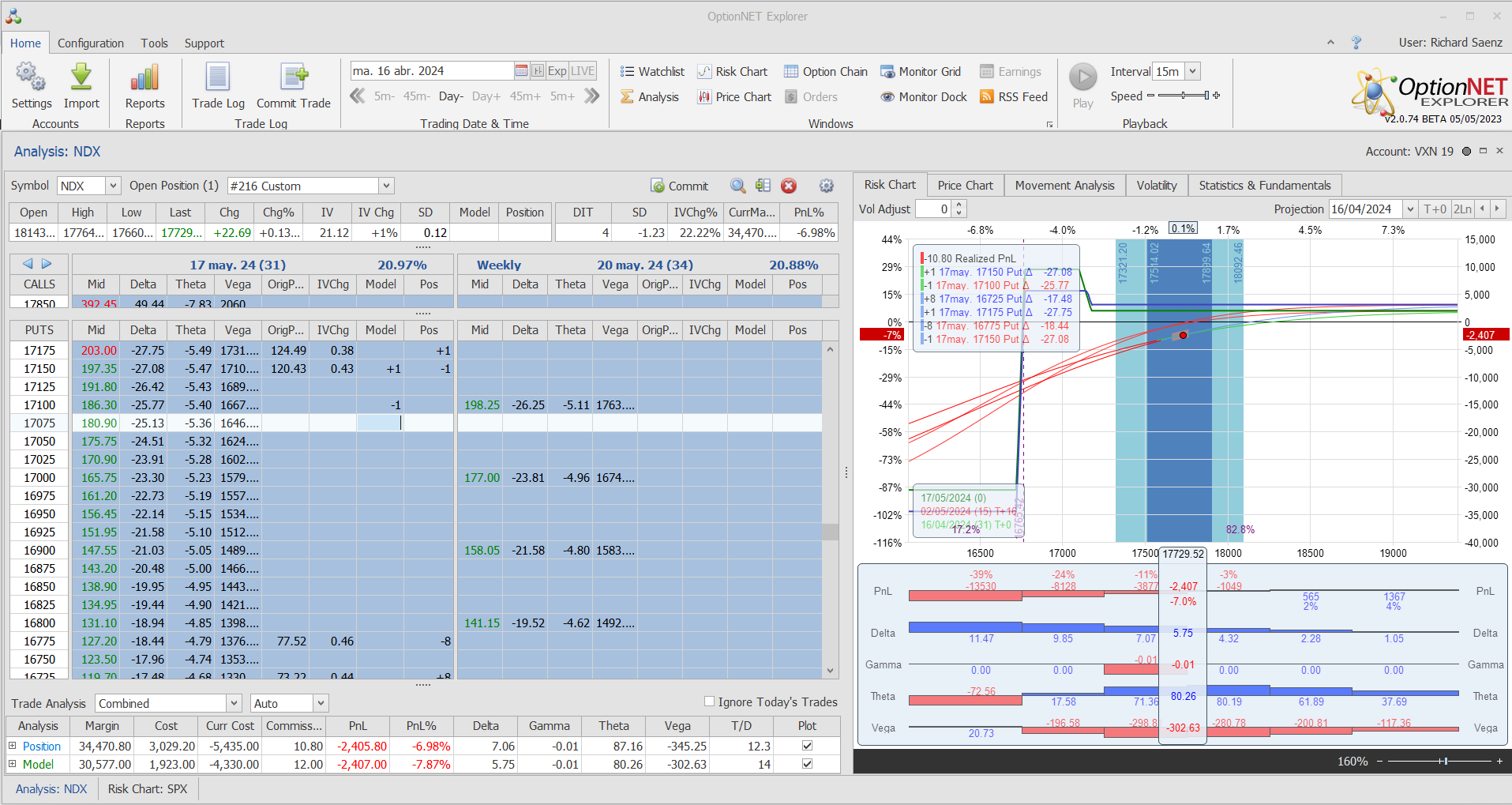1512x805 pixels.
Task: Uncheck Plot for the Model row
Action: tap(807, 764)
